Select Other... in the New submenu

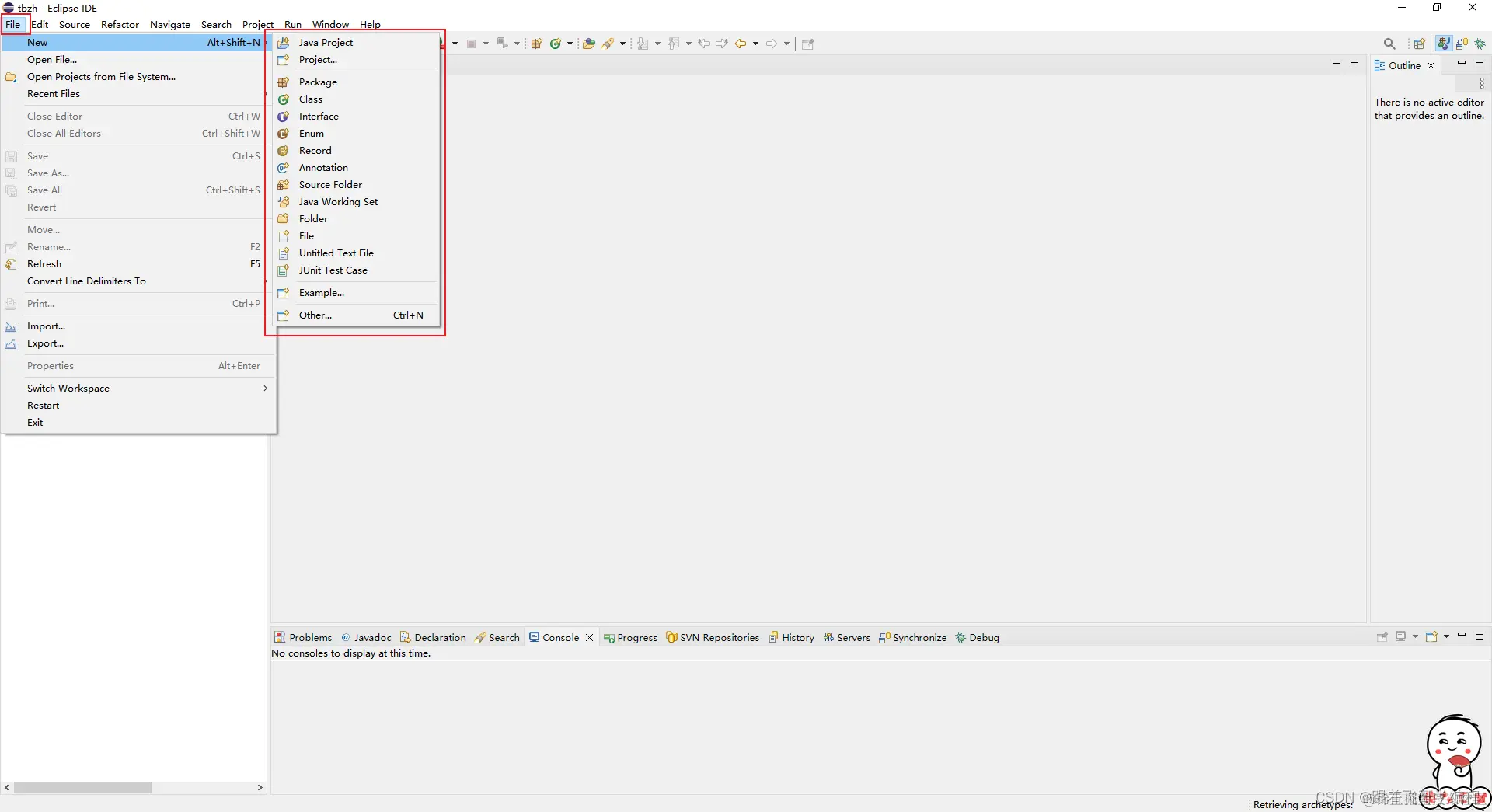[x=356, y=315]
